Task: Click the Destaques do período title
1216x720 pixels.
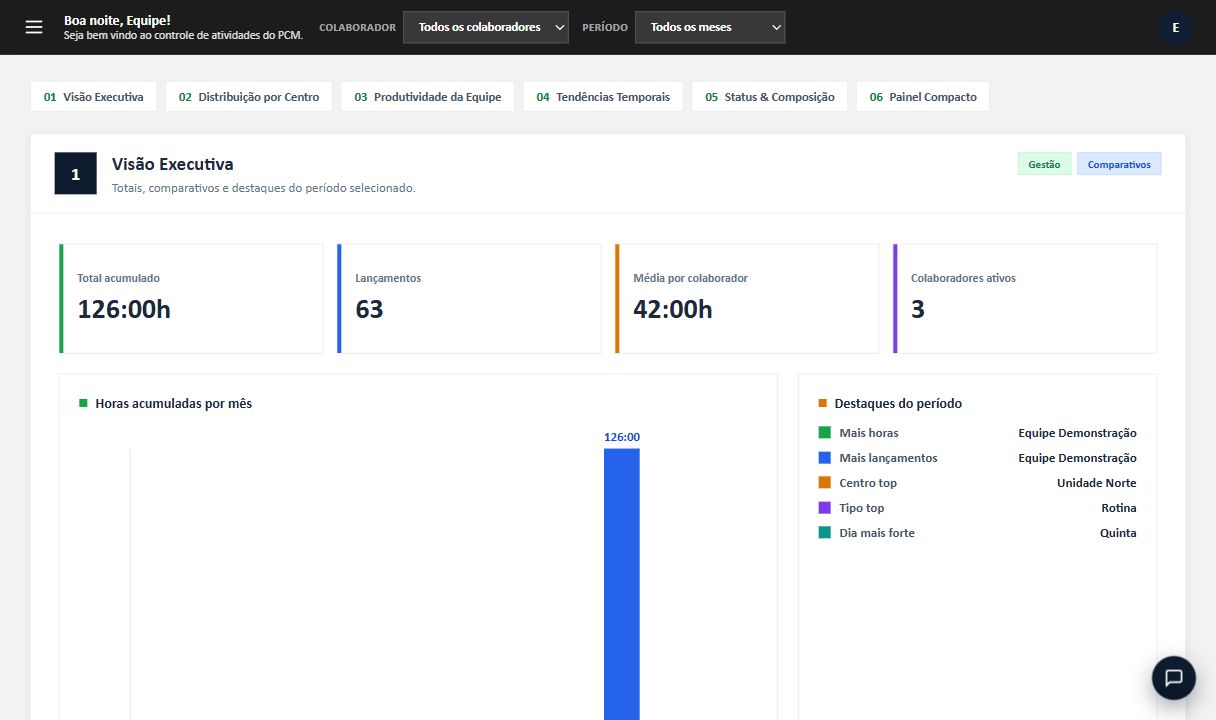Action: (898, 404)
